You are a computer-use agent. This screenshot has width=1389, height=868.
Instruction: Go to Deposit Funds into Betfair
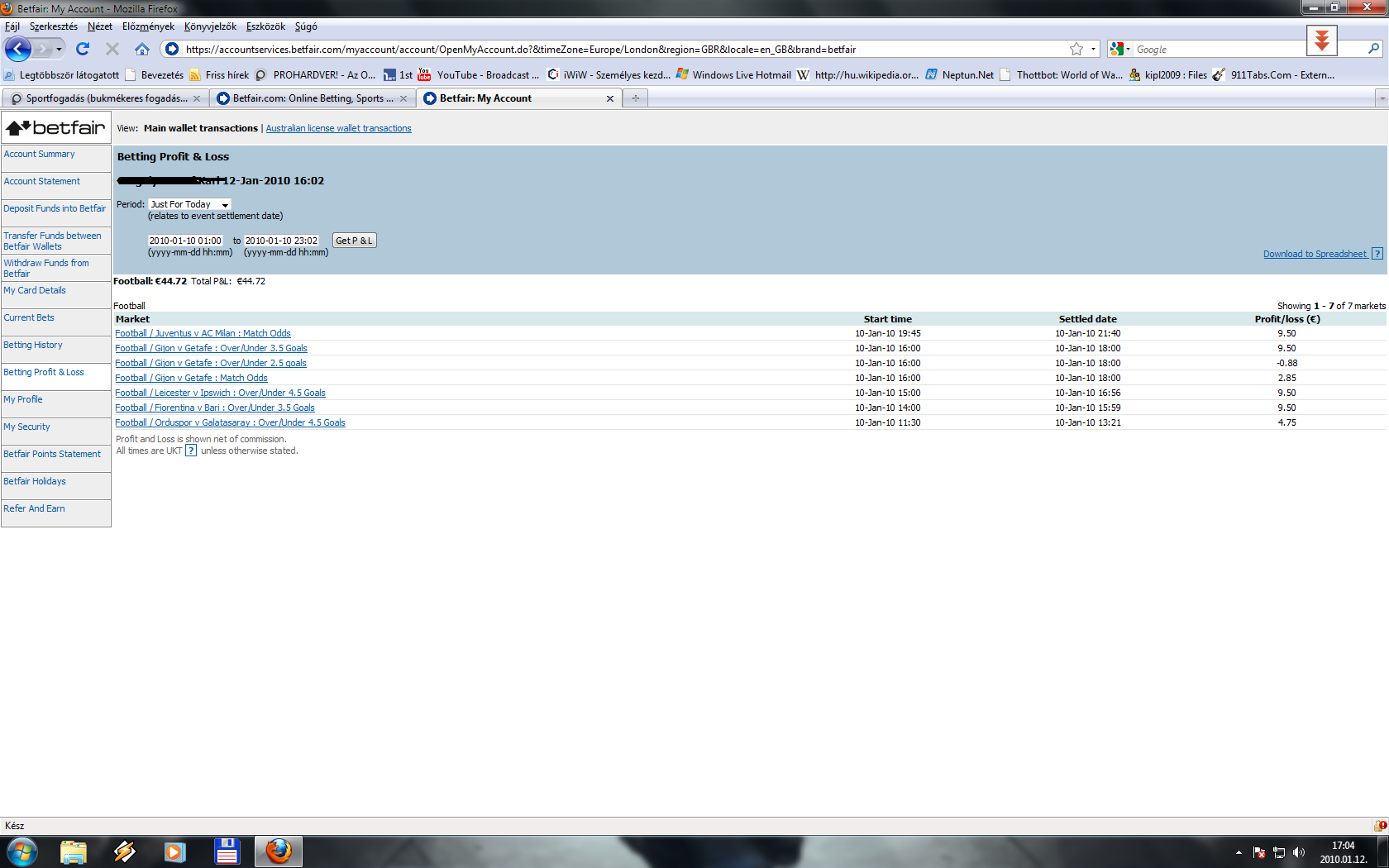click(55, 208)
